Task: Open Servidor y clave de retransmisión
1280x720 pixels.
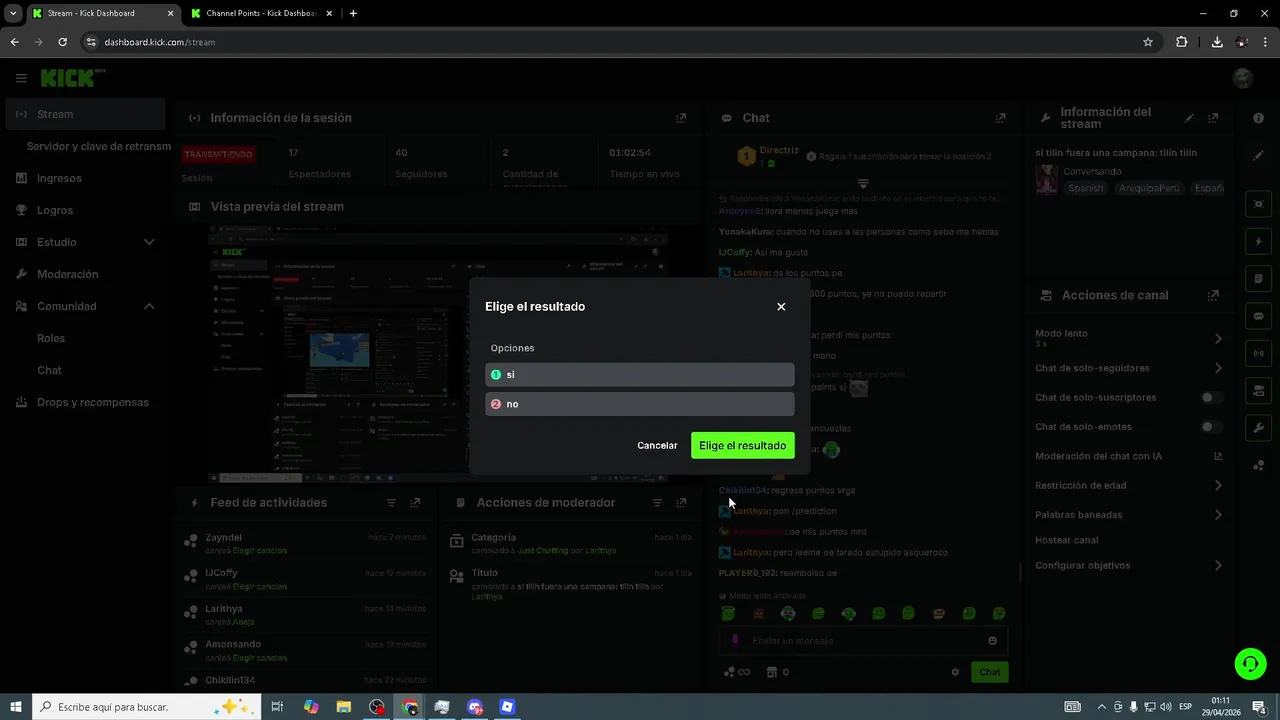Action: tap(99, 146)
